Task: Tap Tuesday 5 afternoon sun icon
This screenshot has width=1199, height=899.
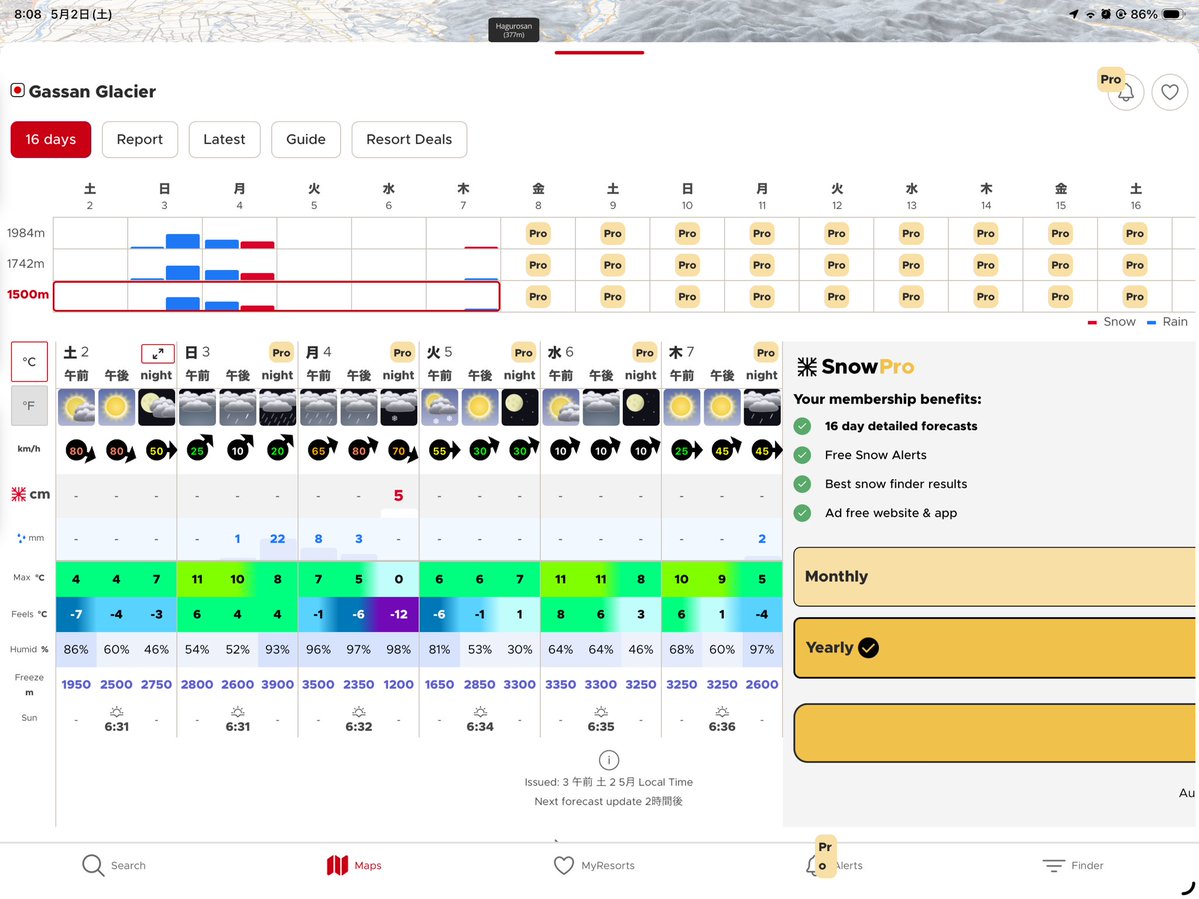Action: point(479,407)
